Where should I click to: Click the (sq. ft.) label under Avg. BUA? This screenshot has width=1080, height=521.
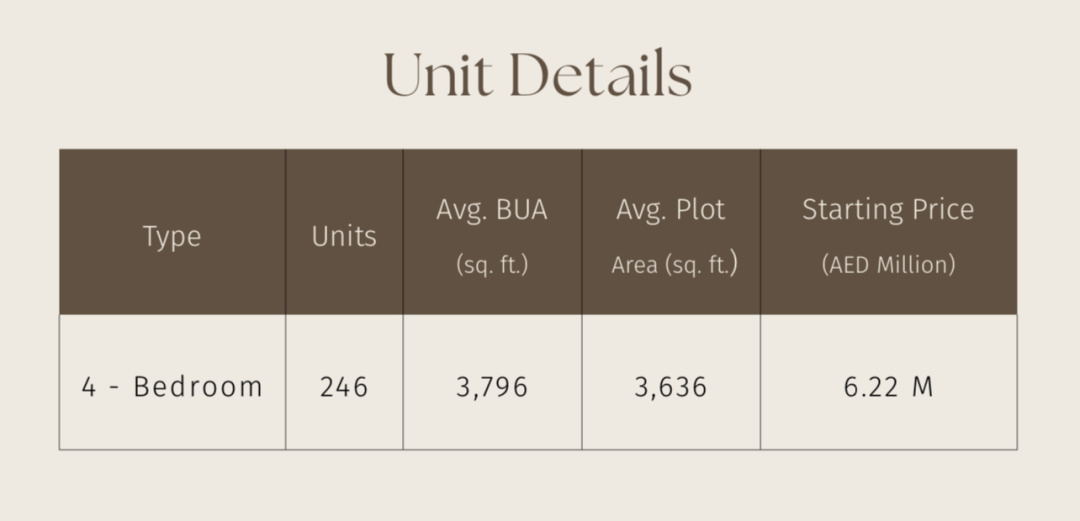(x=492, y=265)
